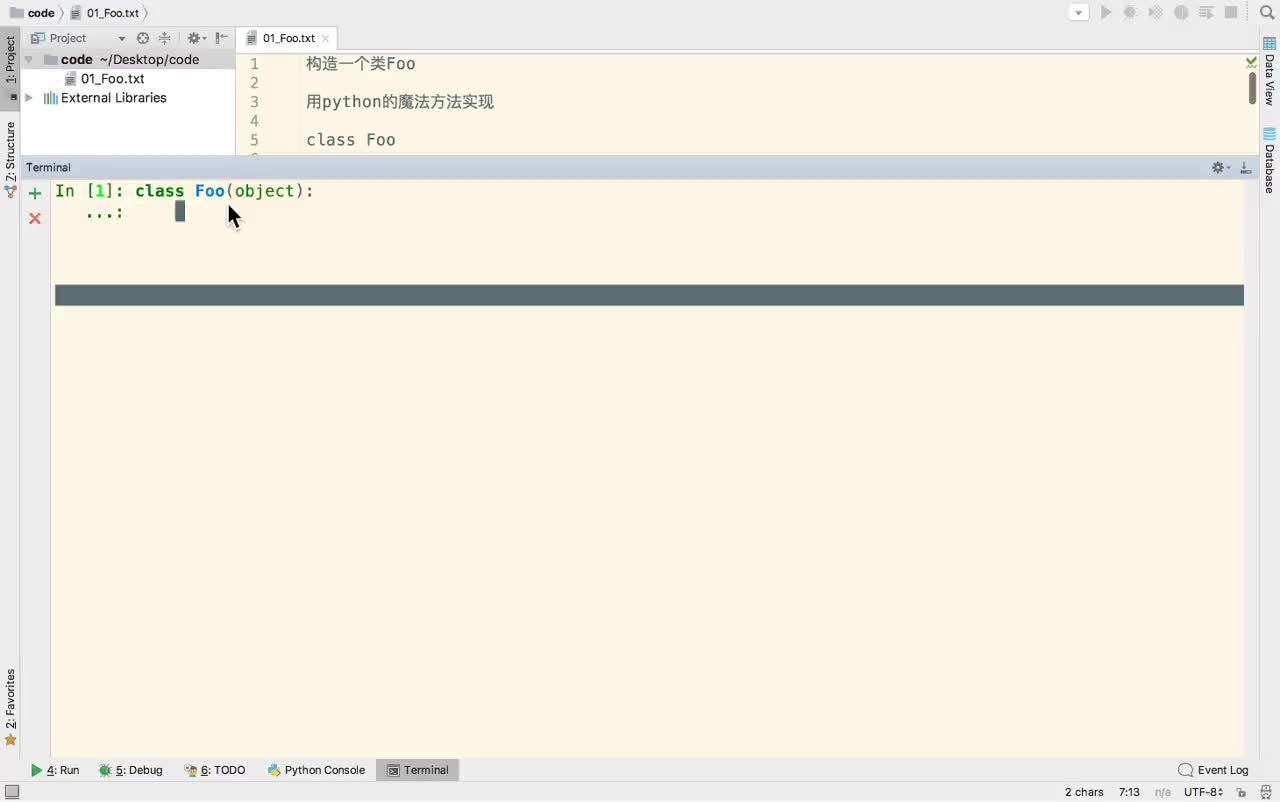Viewport: 1280px width, 802px height.
Task: Toggle read-only mode with the lock icon
Action: point(1241,791)
